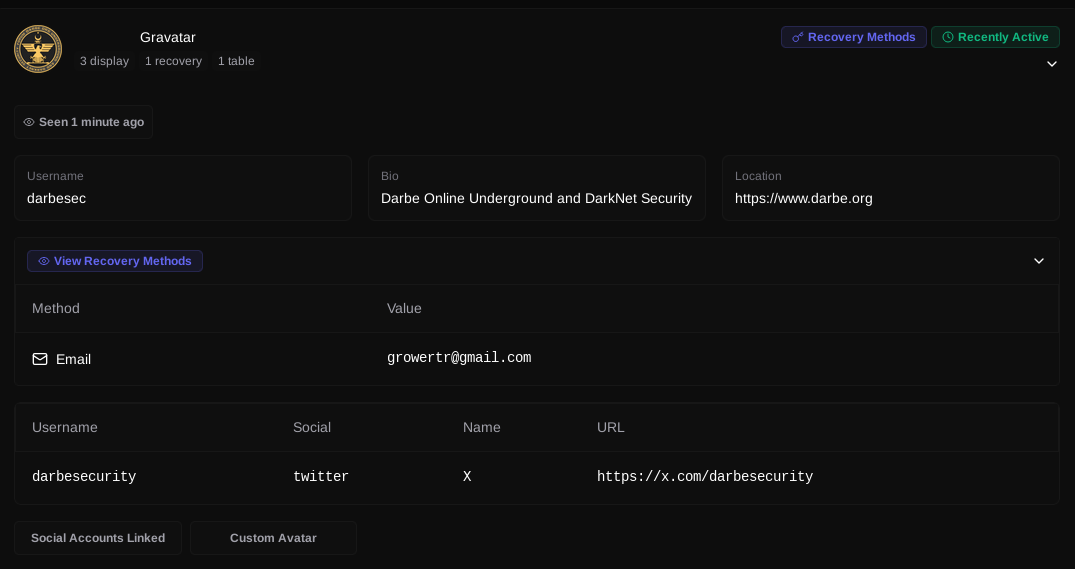Screen dimensions: 1075x569
Task: Click the Gravatar profile avatar emblem
Action: (x=38, y=49)
